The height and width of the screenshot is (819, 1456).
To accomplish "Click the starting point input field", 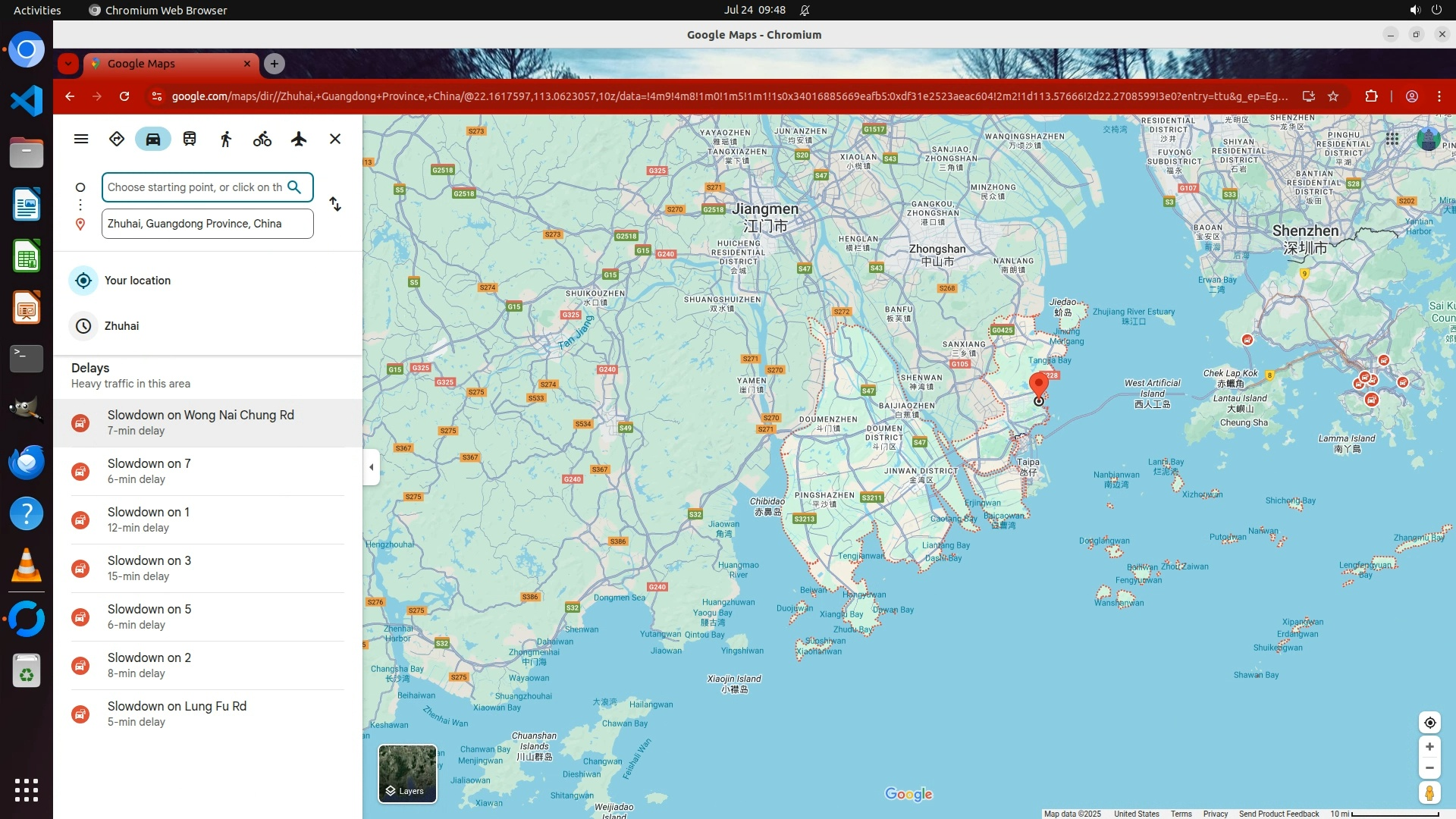I will pyautogui.click(x=194, y=187).
